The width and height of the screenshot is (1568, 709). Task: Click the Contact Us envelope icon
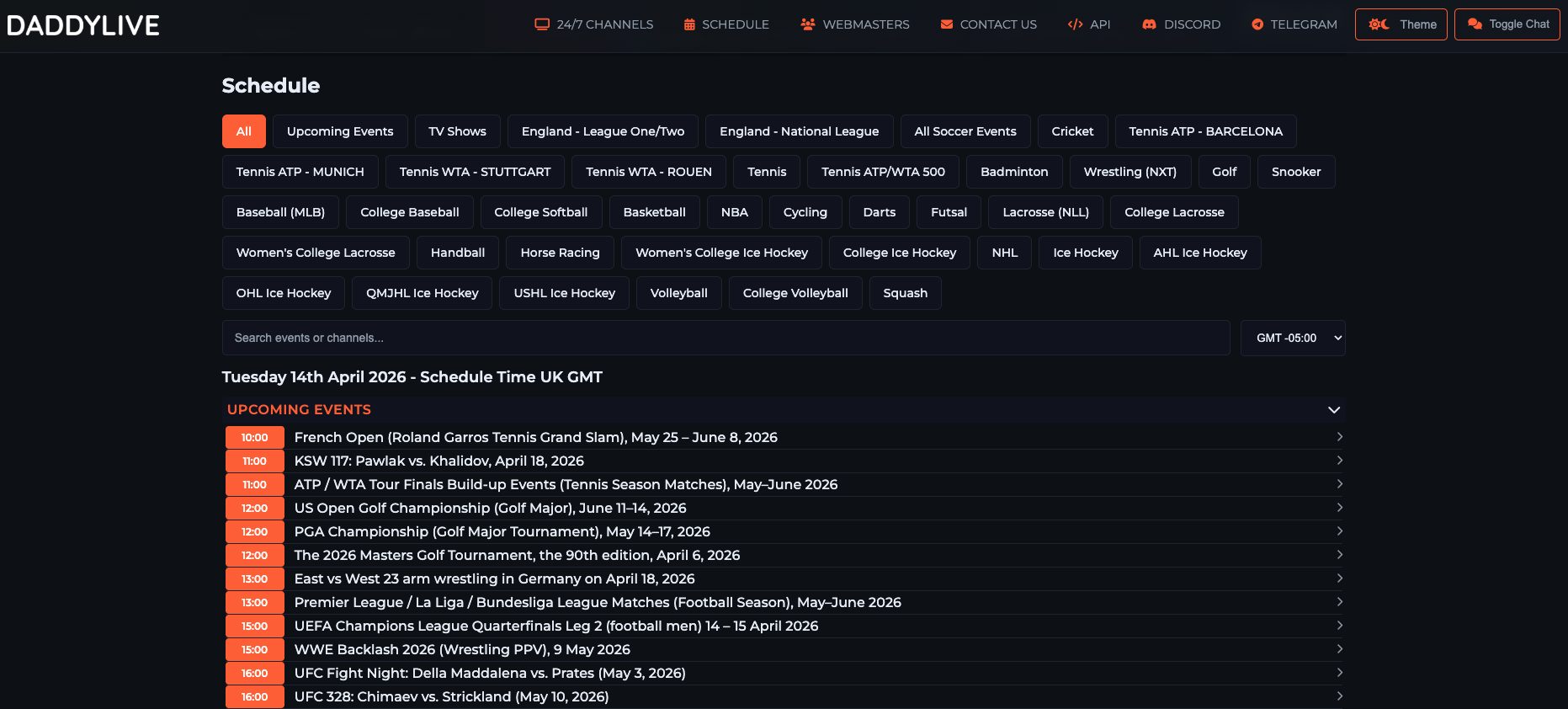947,24
